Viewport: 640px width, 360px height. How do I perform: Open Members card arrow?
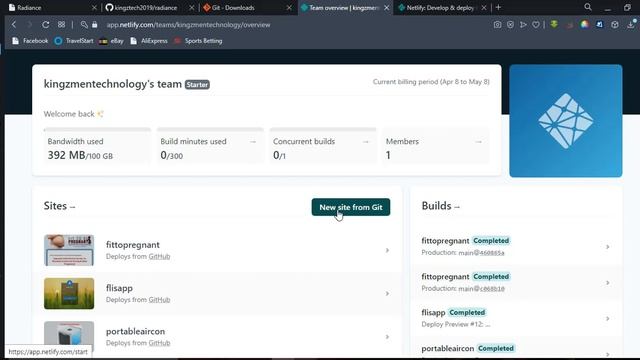tap(478, 142)
